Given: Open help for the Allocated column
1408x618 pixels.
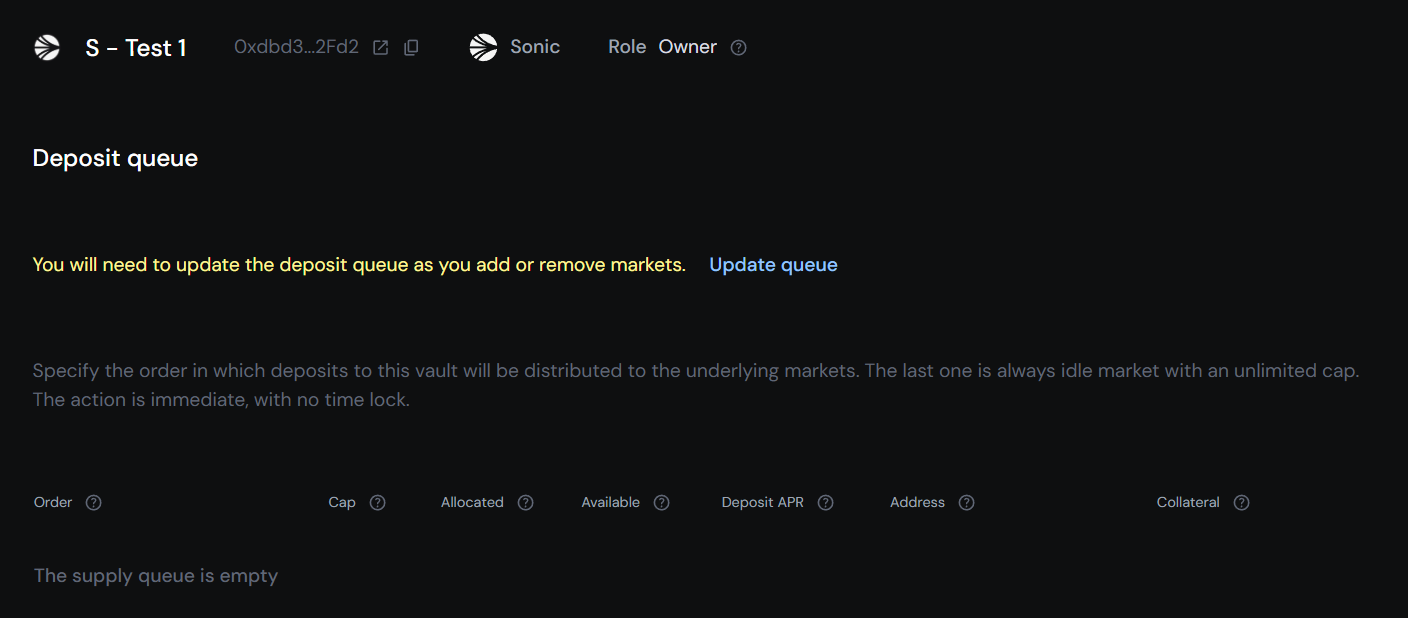Looking at the screenshot, I should (x=526, y=502).
